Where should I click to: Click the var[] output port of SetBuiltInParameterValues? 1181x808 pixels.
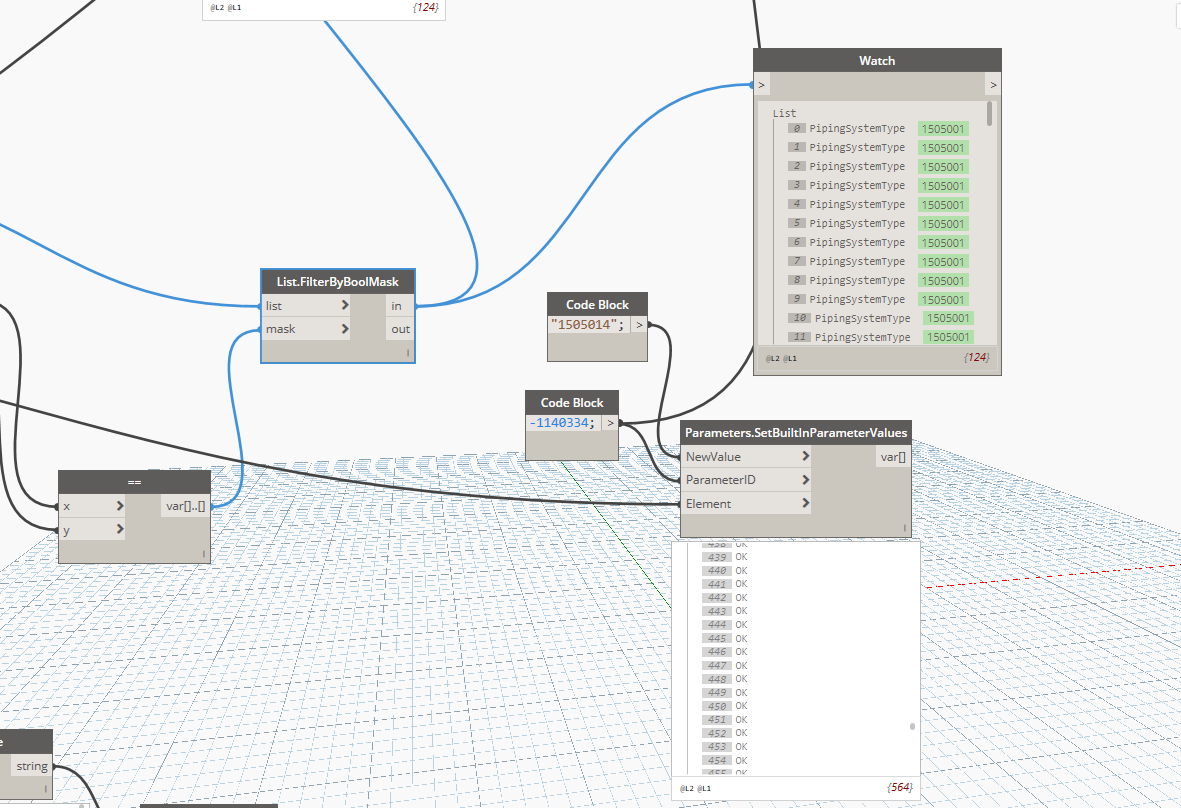(893, 456)
